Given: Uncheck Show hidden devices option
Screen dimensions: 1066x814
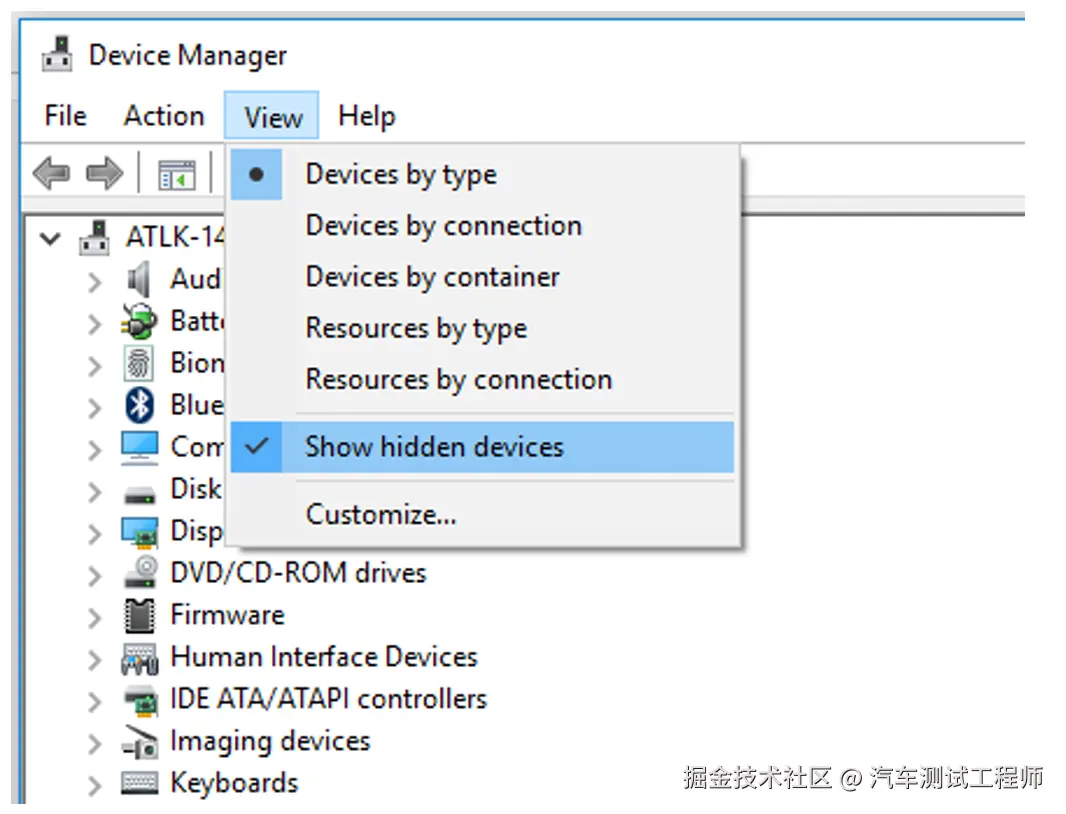Looking at the screenshot, I should (x=433, y=447).
